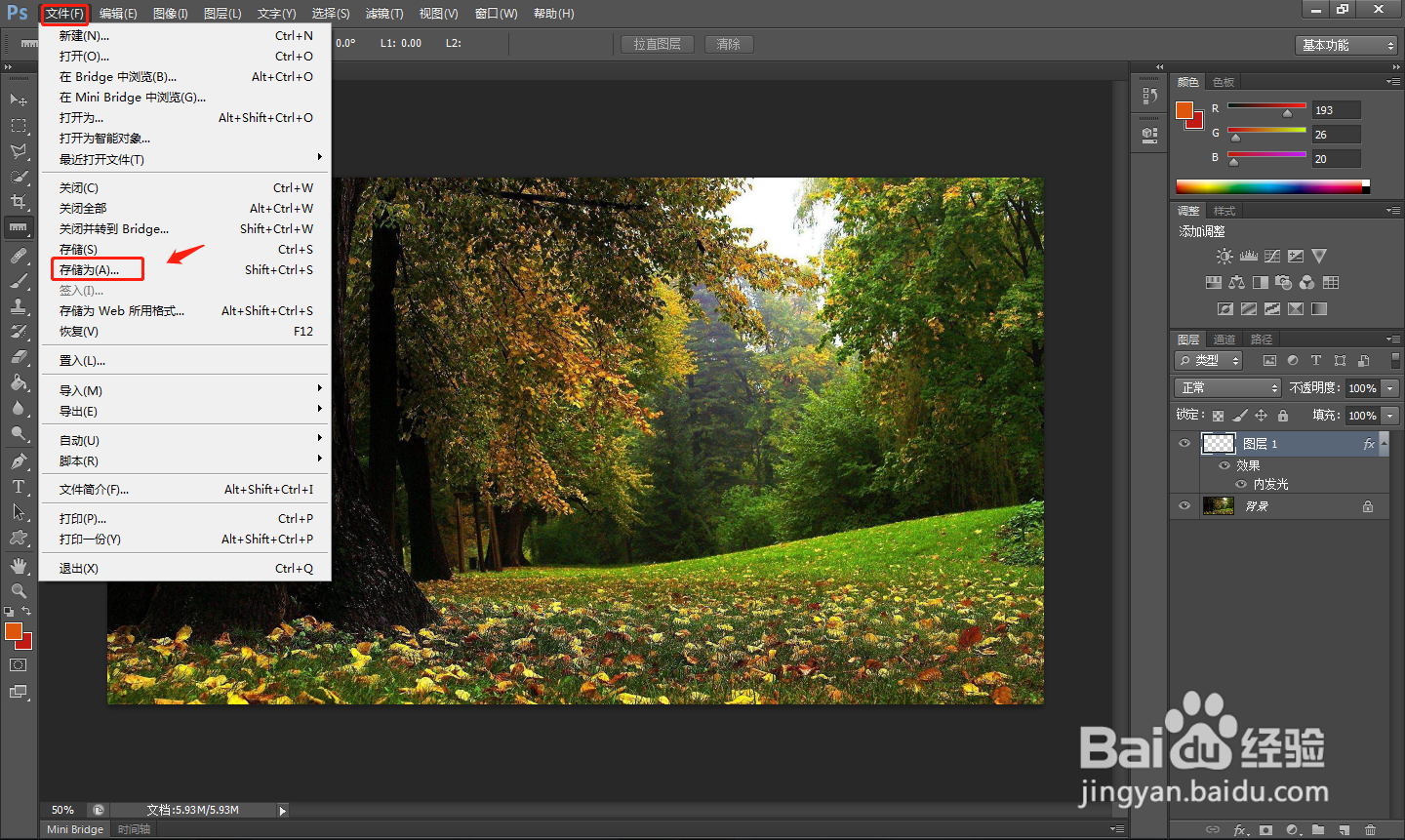Image resolution: width=1405 pixels, height=840 pixels.
Task: Switch to the 样式 tab
Action: tap(1224, 211)
